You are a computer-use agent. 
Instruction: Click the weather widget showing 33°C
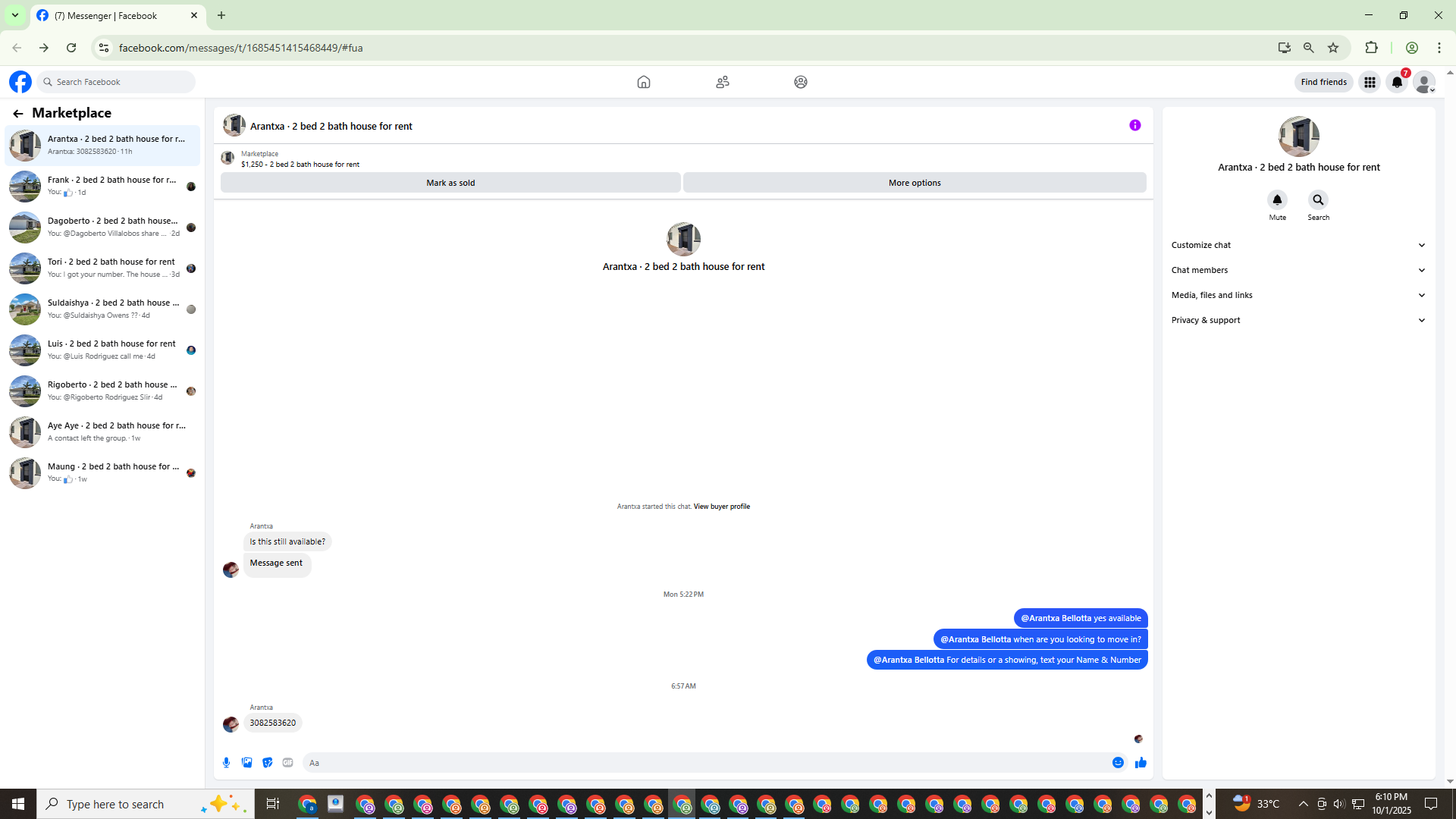coord(1256,804)
